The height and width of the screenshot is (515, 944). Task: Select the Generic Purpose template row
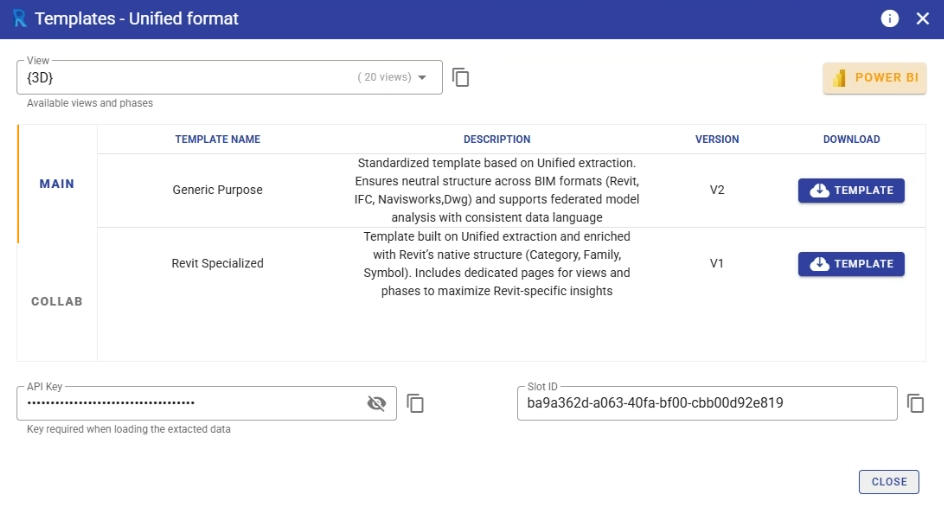[x=218, y=190]
